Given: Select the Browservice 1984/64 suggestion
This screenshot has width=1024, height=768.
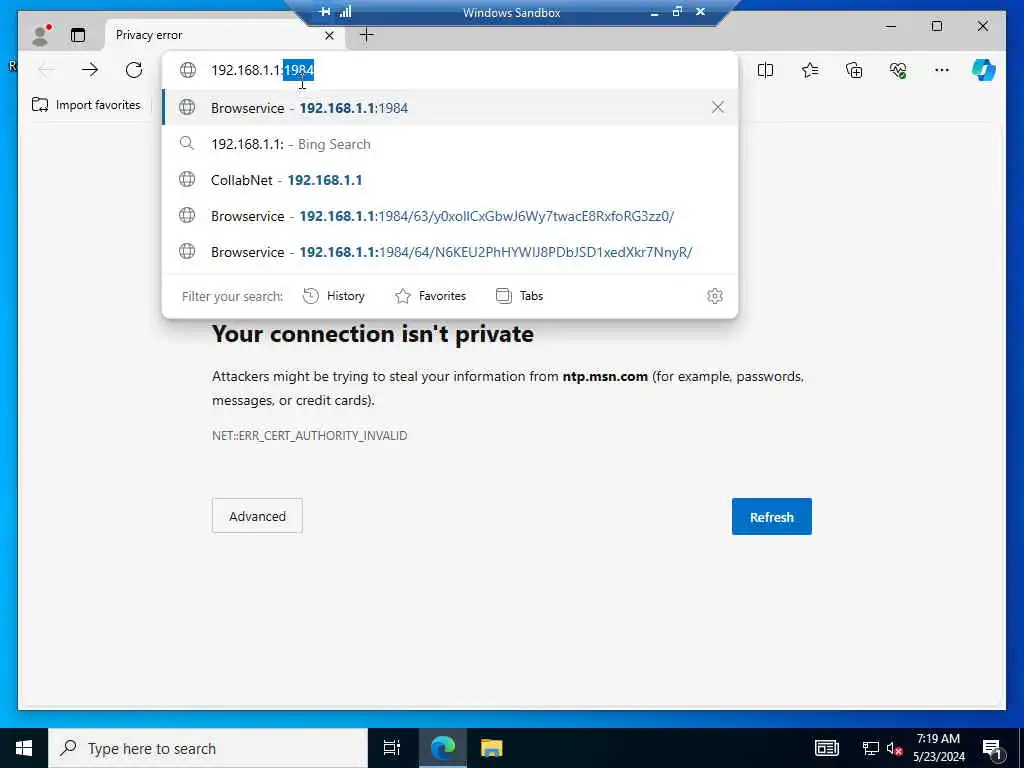Looking at the screenshot, I should click(451, 251).
